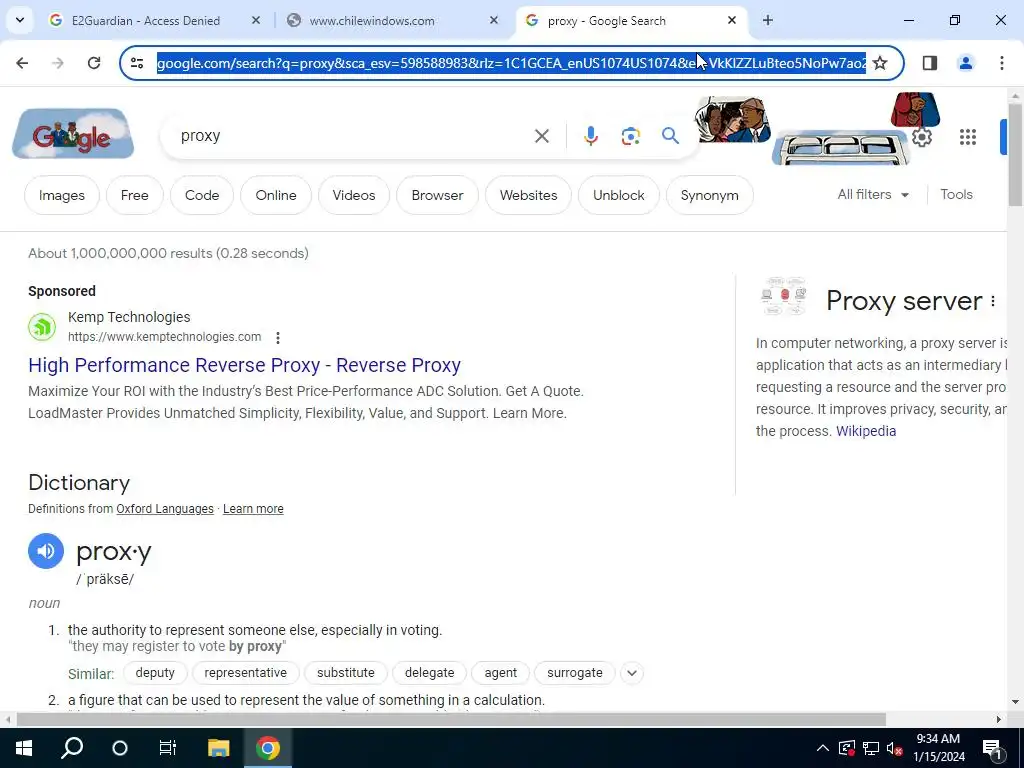Select synonym chip delegate
The height and width of the screenshot is (768, 1024).
coord(429,673)
